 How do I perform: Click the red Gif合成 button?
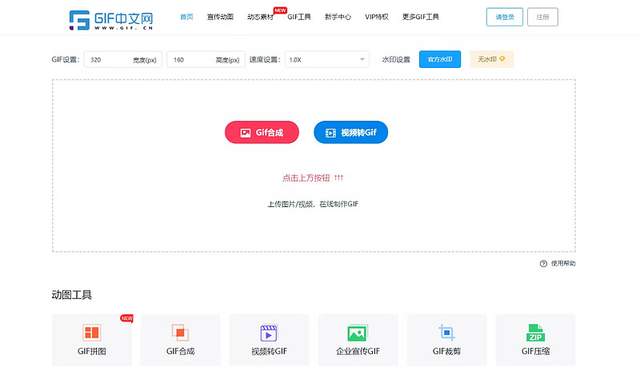point(262,132)
